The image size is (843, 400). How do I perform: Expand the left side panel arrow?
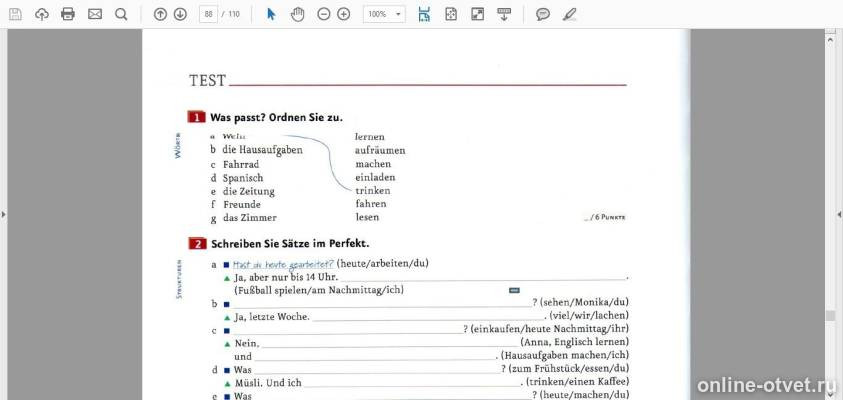[3, 215]
